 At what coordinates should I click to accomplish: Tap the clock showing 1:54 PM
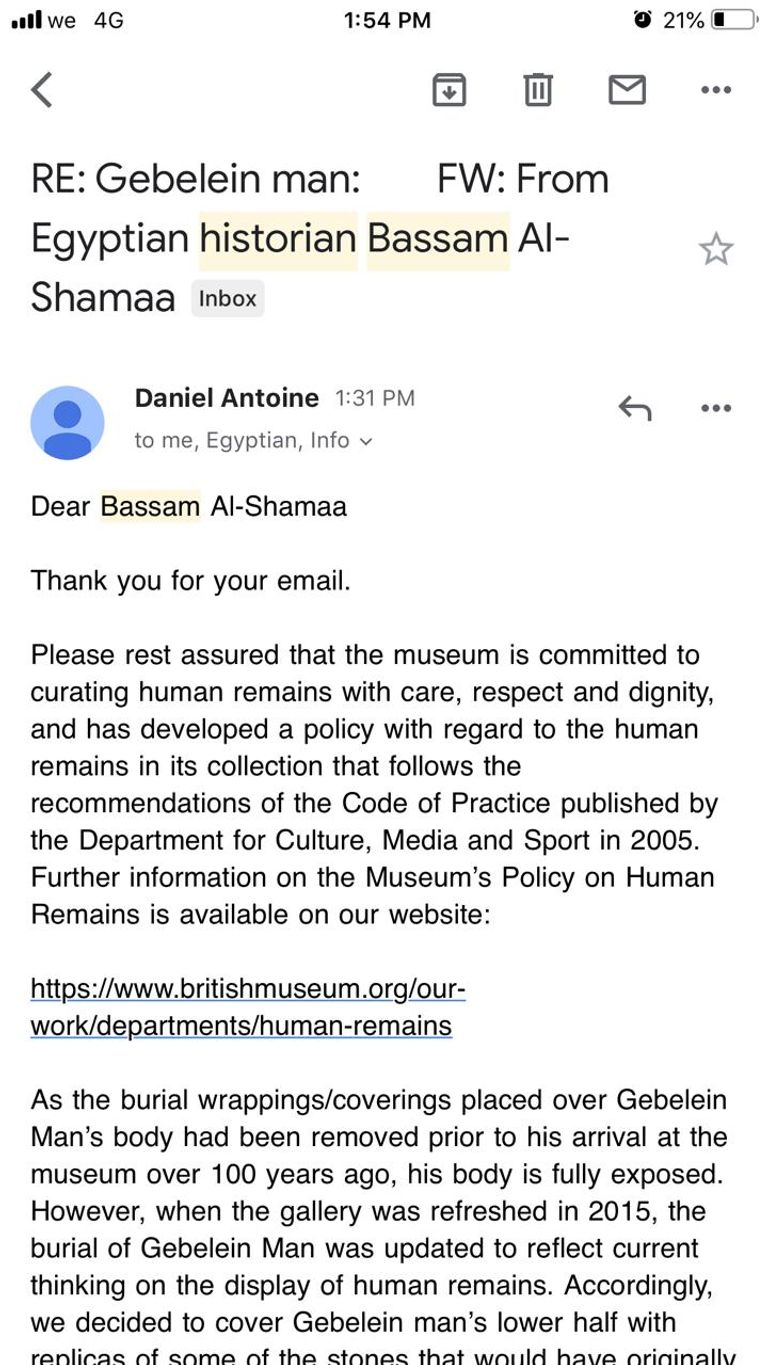coord(386,20)
